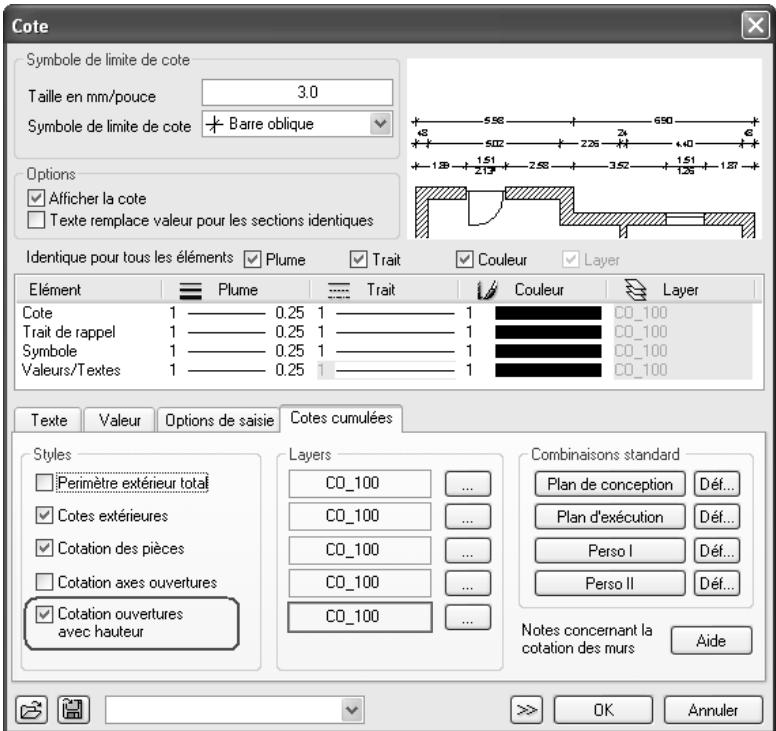Image resolution: width=776 pixels, height=731 pixels.
Task: Select the Cote pen thickness cell
Action: [x=237, y=313]
